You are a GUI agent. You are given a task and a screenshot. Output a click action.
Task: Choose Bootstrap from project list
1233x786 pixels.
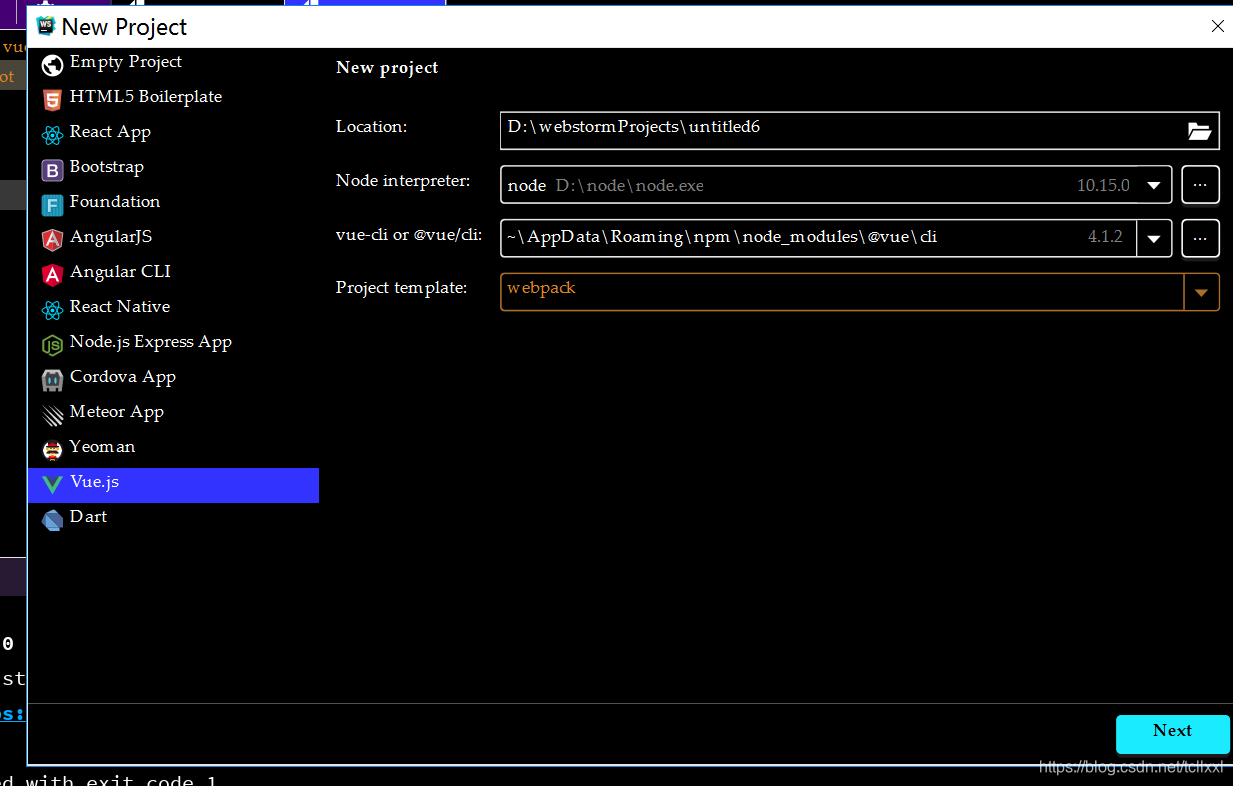coord(174,168)
